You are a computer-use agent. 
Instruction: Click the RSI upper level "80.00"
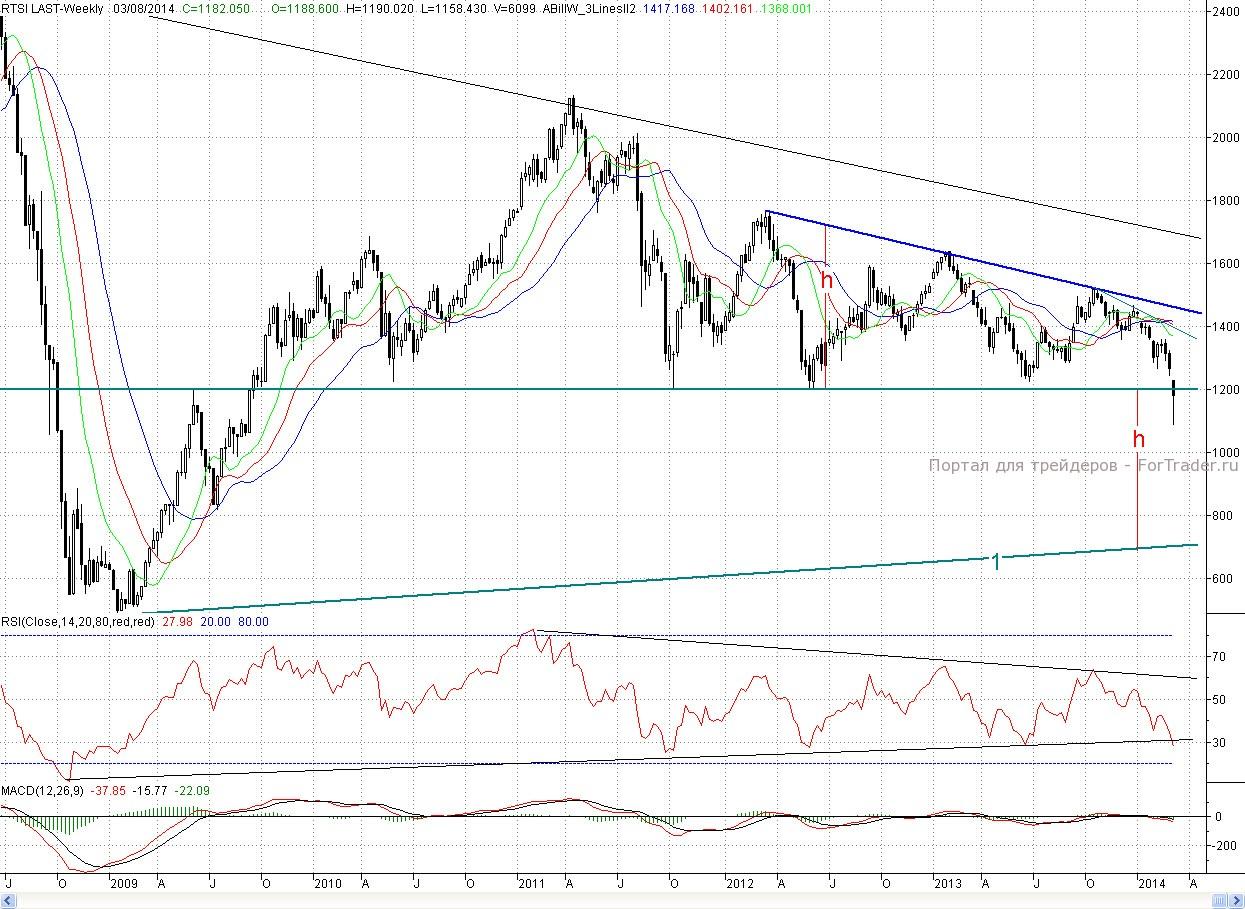253,621
